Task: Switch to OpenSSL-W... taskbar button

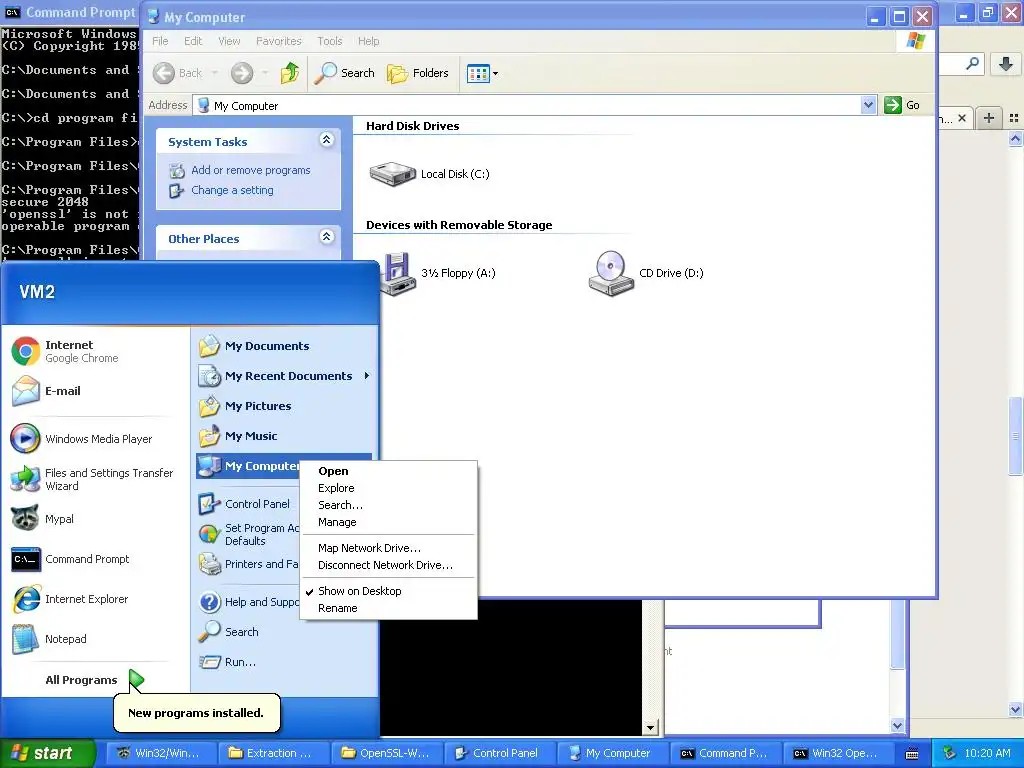Action: point(387,753)
